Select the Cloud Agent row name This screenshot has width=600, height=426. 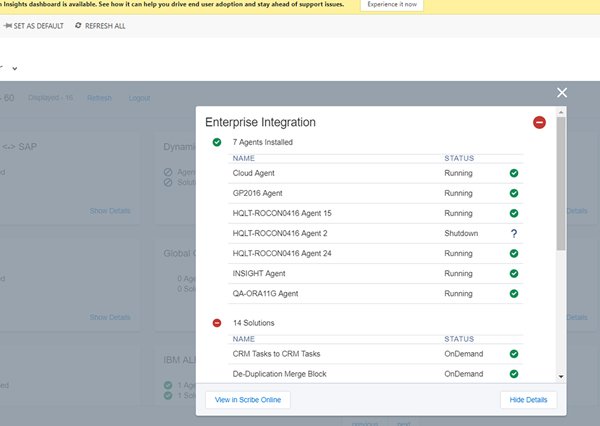(253, 173)
